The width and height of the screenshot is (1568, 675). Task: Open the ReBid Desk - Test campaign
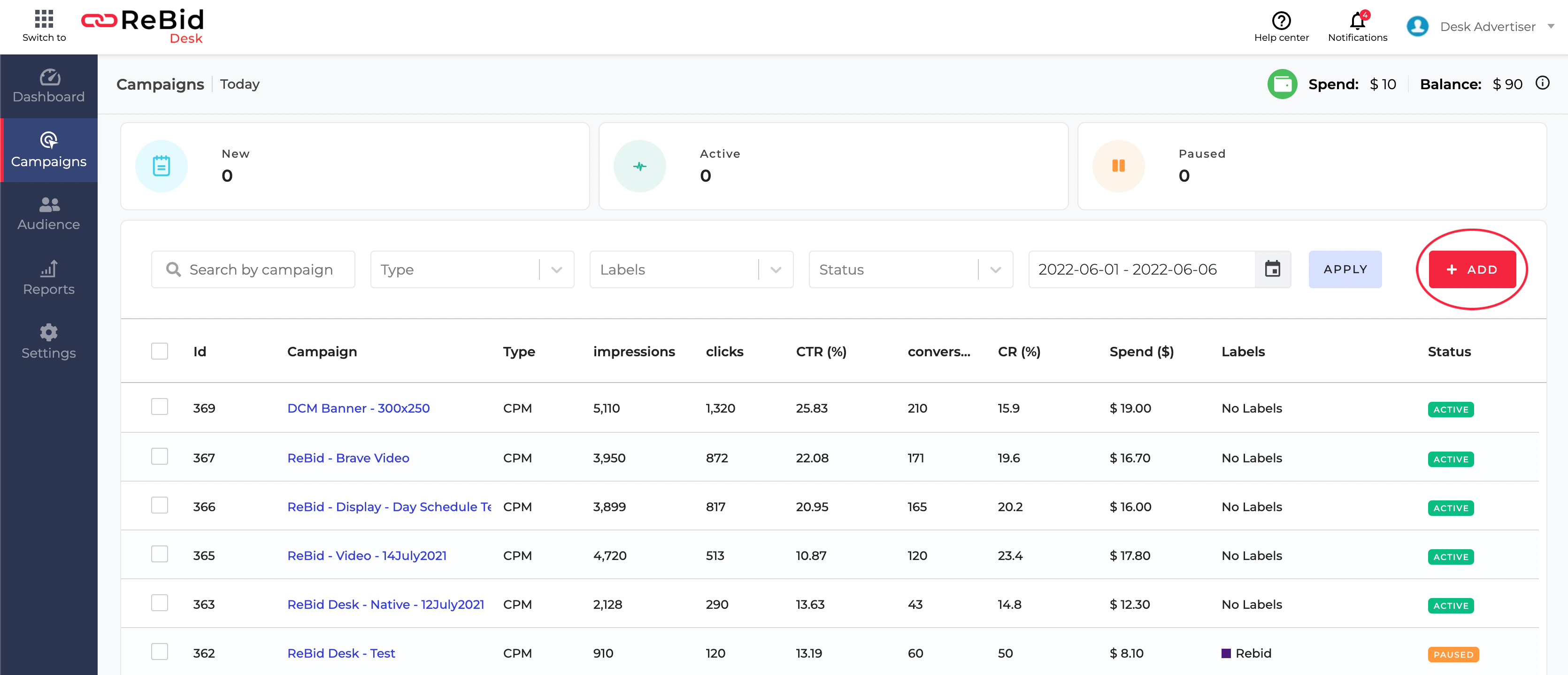[341, 653]
